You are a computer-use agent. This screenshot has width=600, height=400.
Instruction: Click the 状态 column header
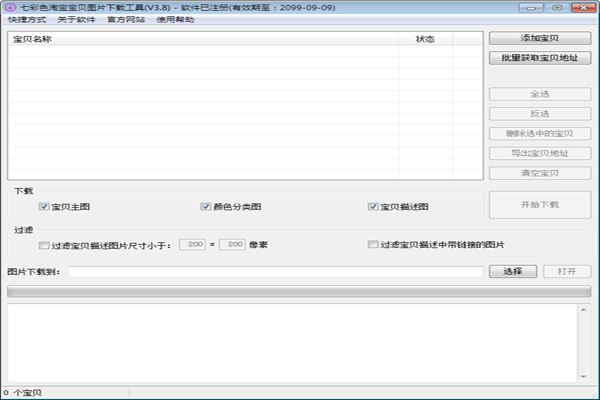click(x=425, y=40)
